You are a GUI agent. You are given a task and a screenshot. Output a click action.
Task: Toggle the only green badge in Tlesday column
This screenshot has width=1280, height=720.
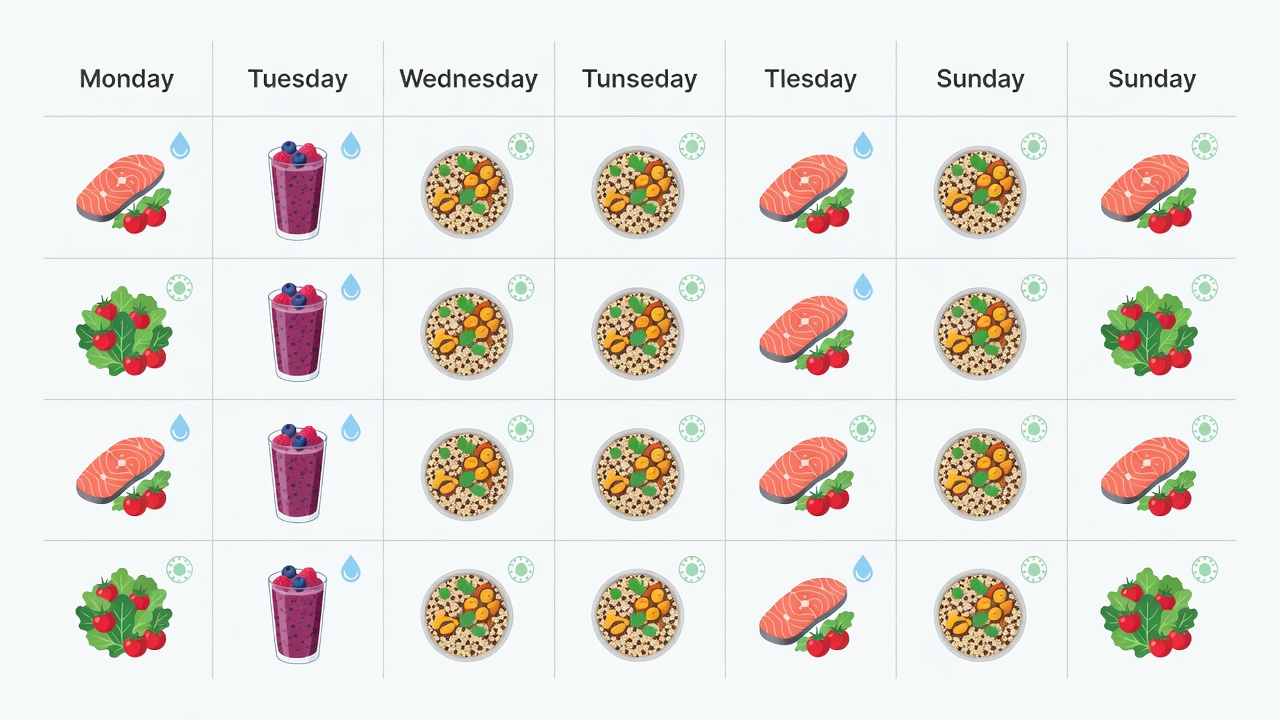tap(862, 429)
